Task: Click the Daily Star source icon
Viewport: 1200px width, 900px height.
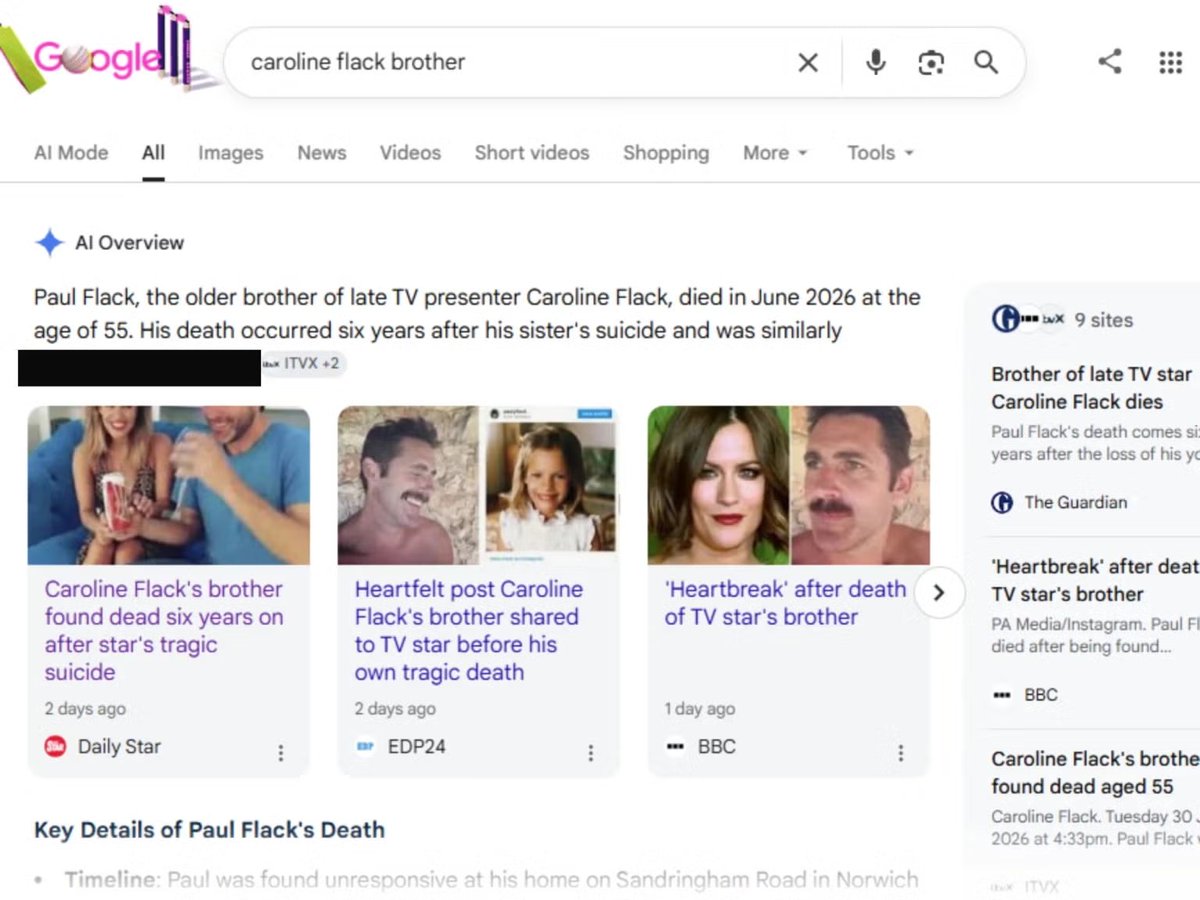Action: [55, 746]
